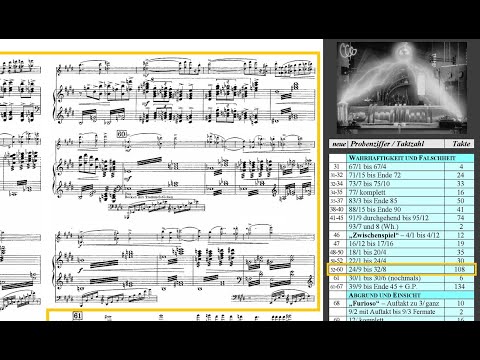480x360 pixels.
Task: Click rehearsal mark 61 in the score
Action: click(77, 315)
